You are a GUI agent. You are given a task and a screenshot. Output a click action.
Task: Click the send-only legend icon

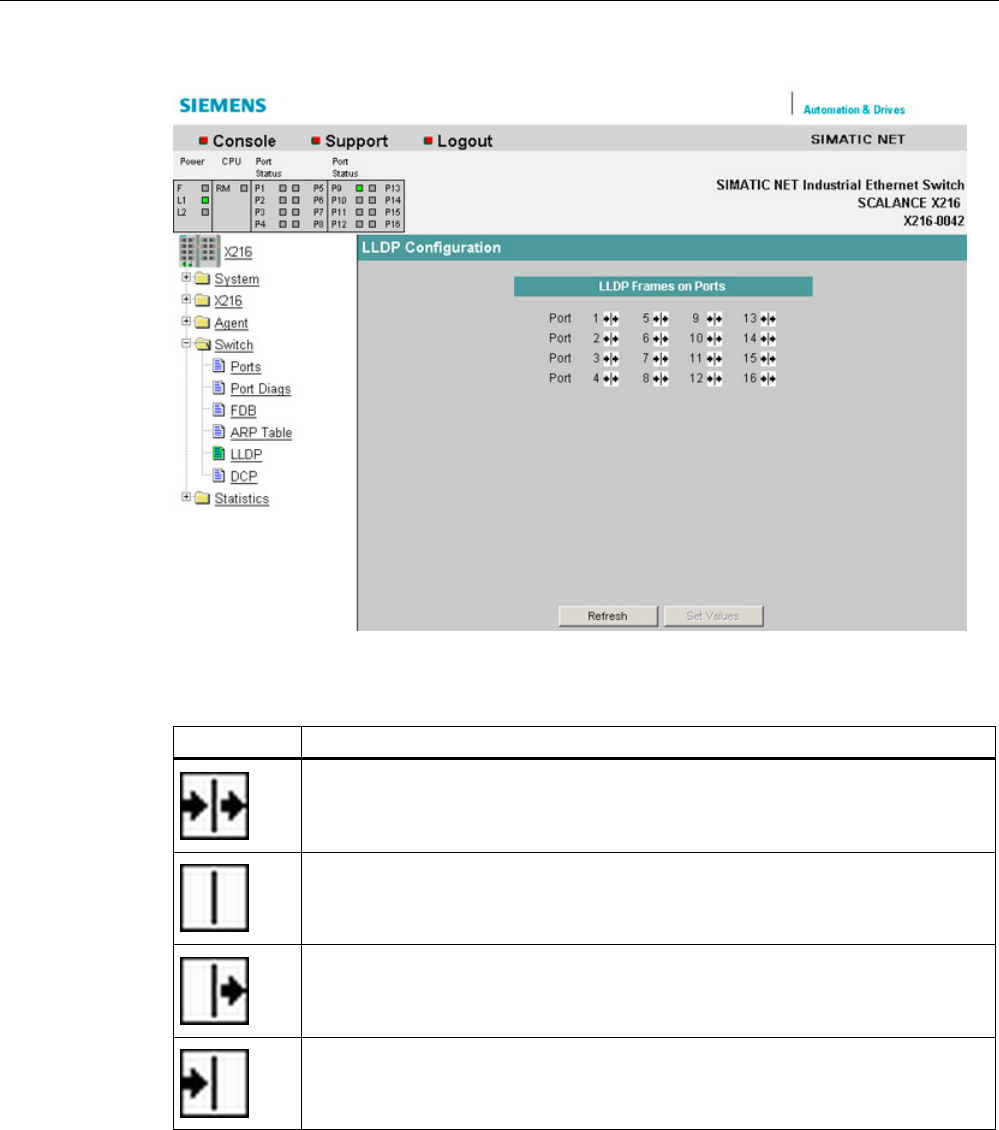[215, 991]
